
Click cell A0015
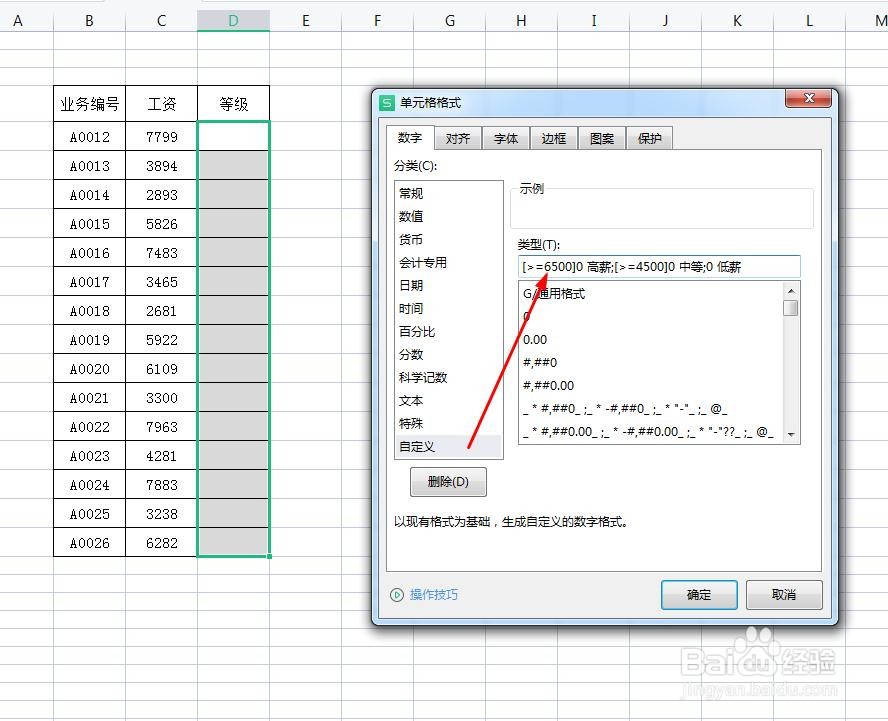89,224
